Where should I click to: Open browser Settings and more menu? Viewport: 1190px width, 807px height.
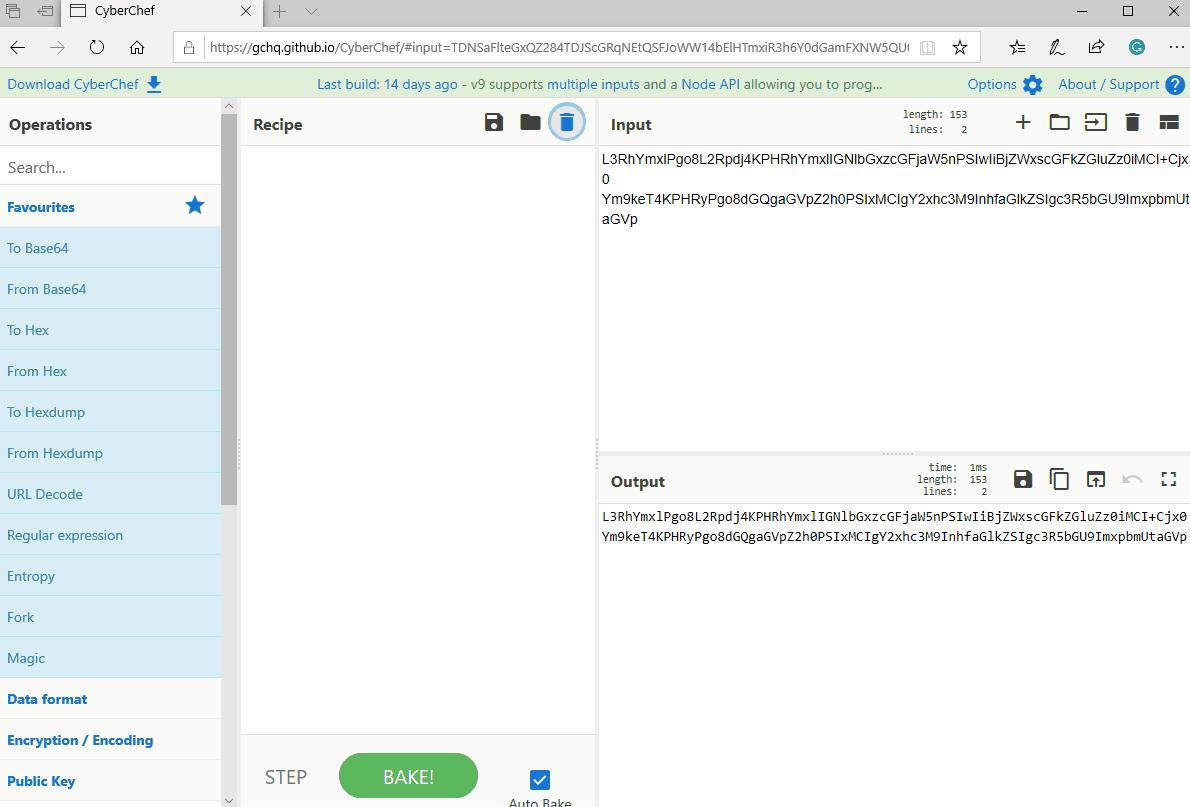pos(1176,47)
